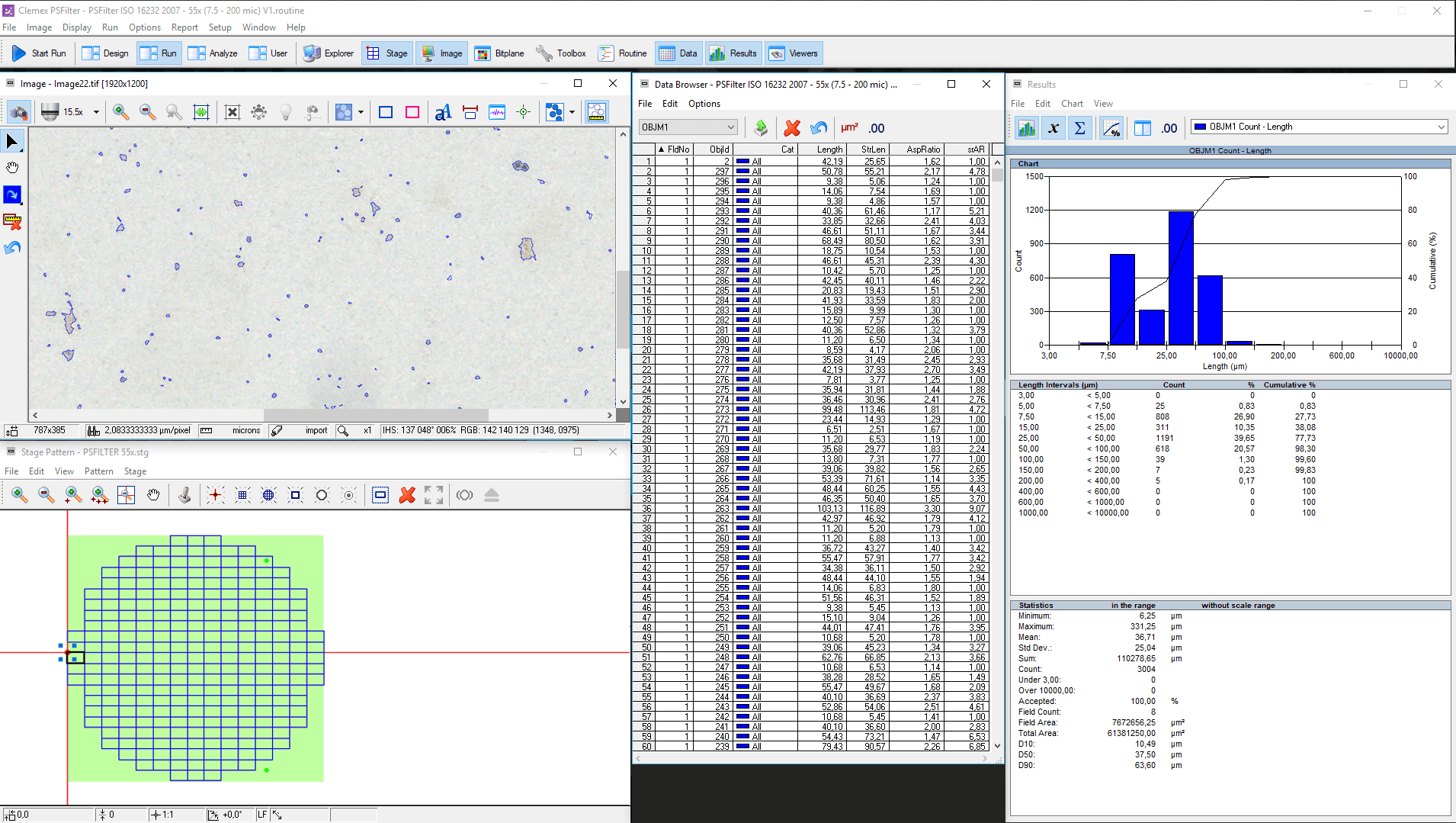1456x823 pixels.
Task: Toggle the sigma statistics button in Results
Action: tap(1079, 128)
